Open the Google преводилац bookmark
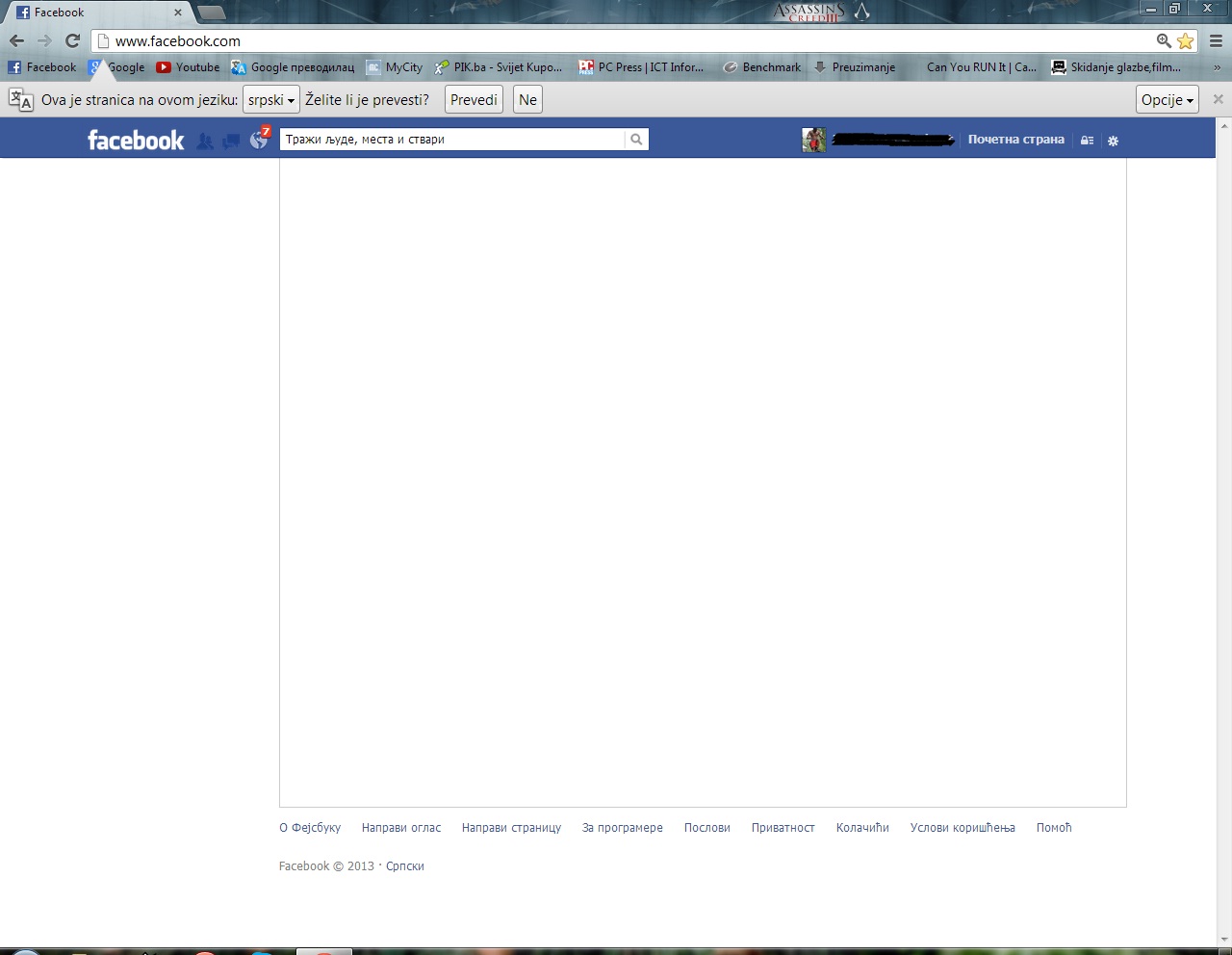Image resolution: width=1232 pixels, height=955 pixels. [293, 67]
